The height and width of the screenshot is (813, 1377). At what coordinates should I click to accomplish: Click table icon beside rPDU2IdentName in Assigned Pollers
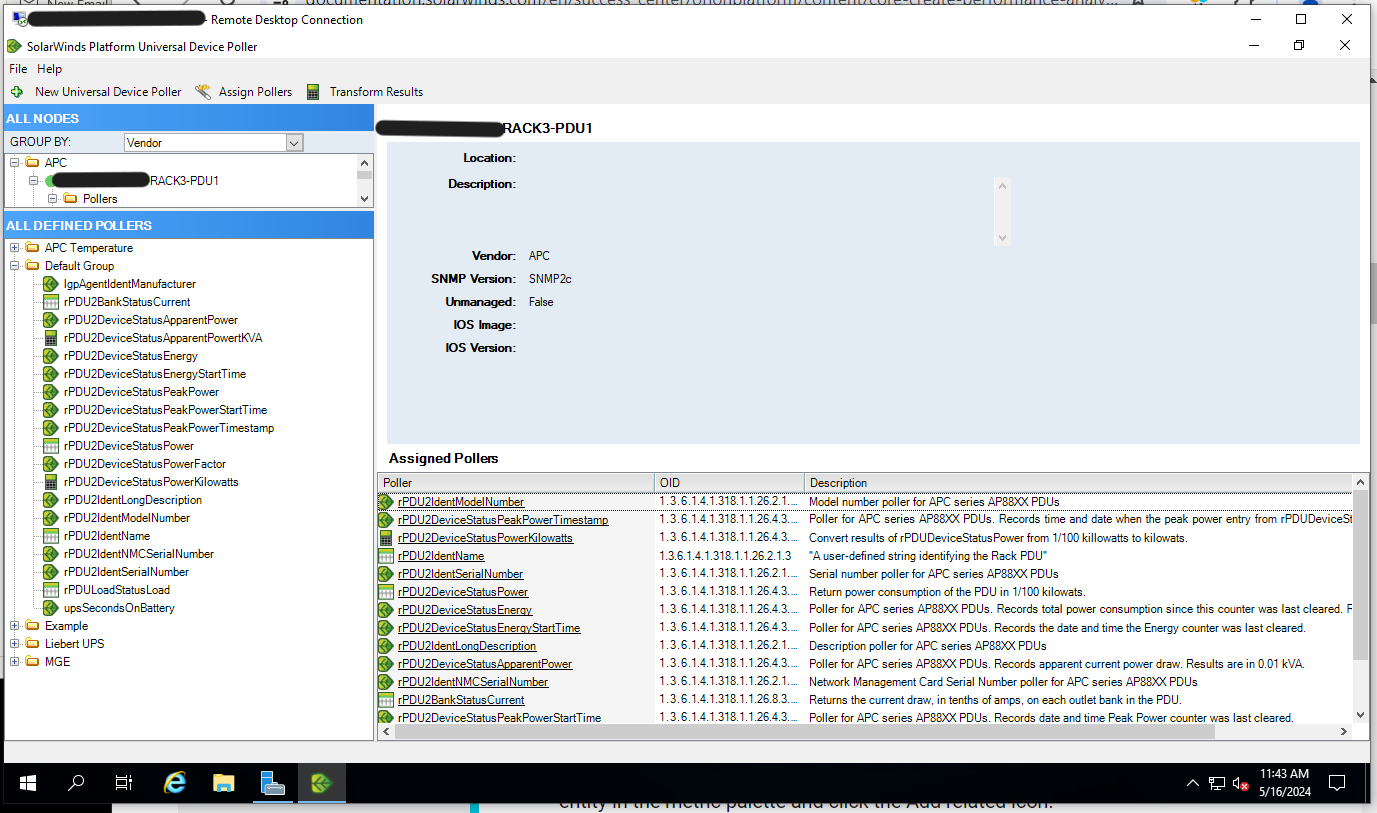pos(386,556)
